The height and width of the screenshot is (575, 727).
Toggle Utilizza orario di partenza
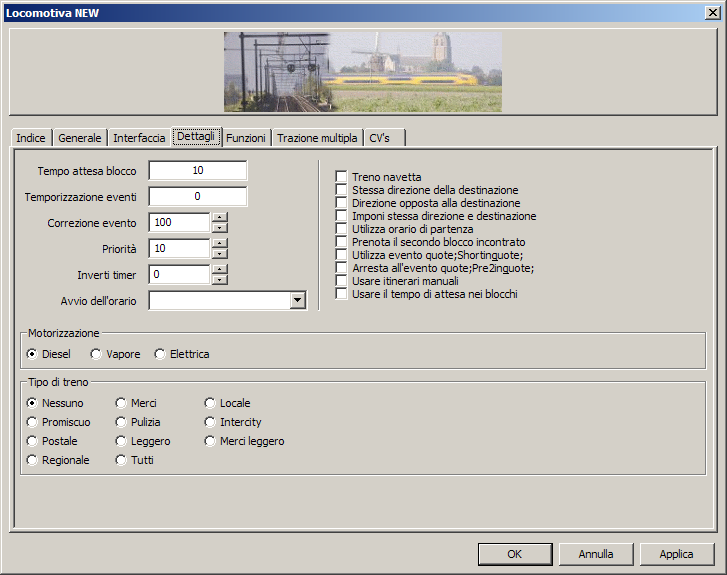click(342, 229)
